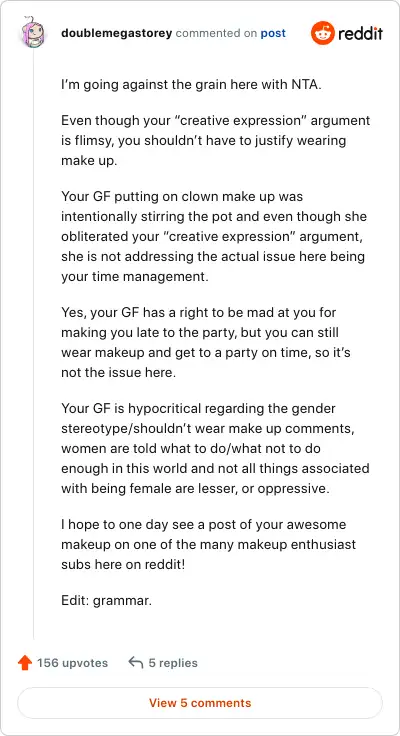Viewport: 400px width, 736px height.
Task: Click the "your time management" line
Action: click(134, 276)
